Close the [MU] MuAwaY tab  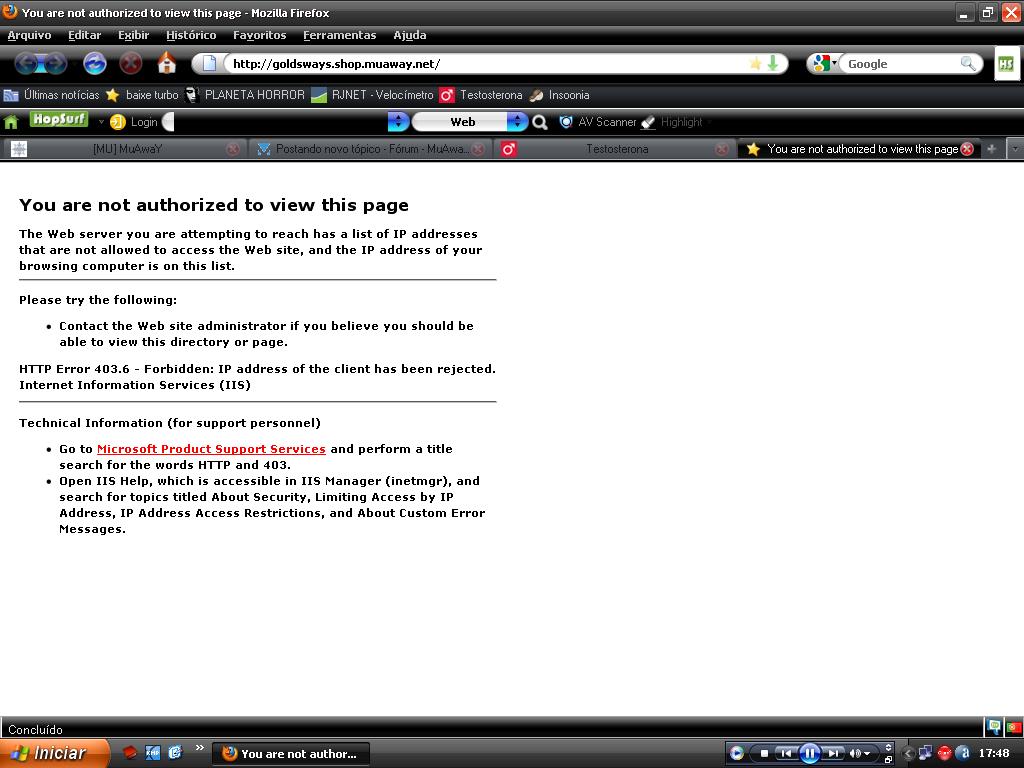232,149
